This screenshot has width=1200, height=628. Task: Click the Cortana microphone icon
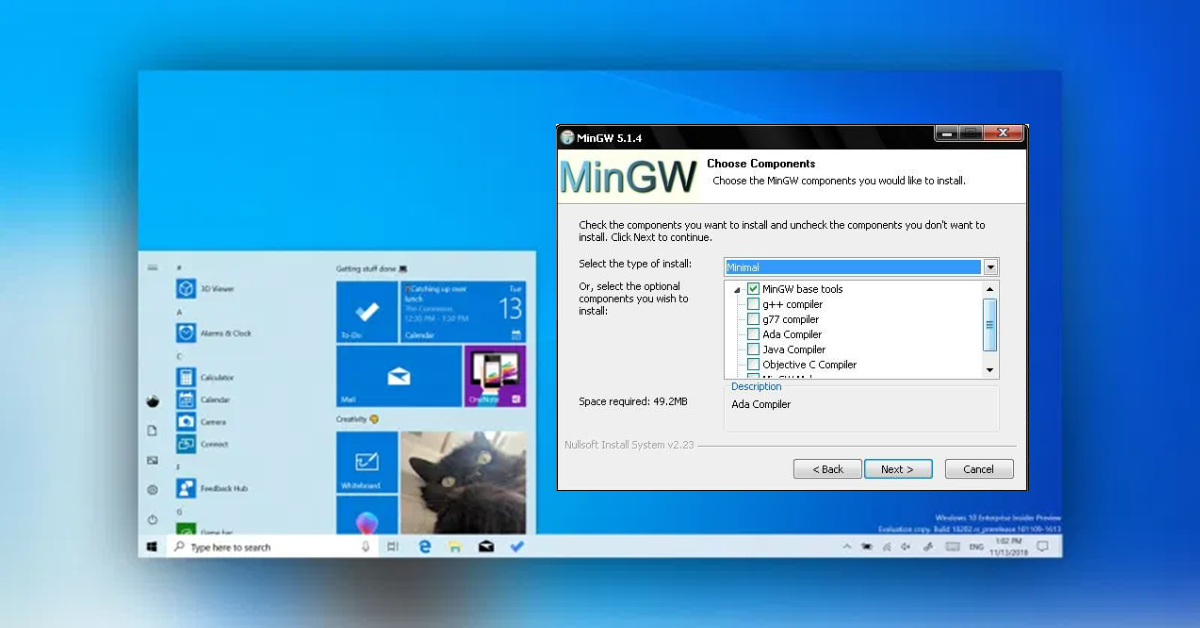(x=366, y=547)
